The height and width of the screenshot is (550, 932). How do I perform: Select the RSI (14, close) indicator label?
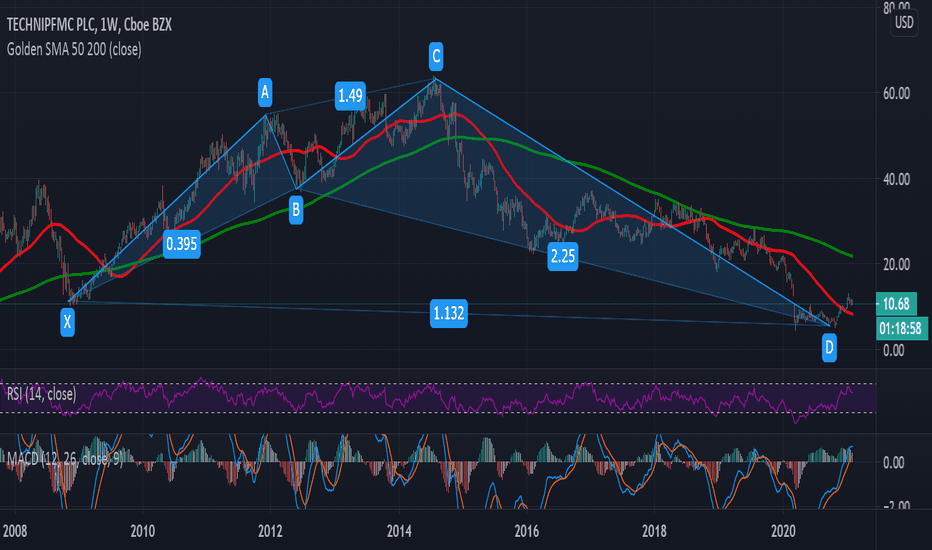coord(42,394)
